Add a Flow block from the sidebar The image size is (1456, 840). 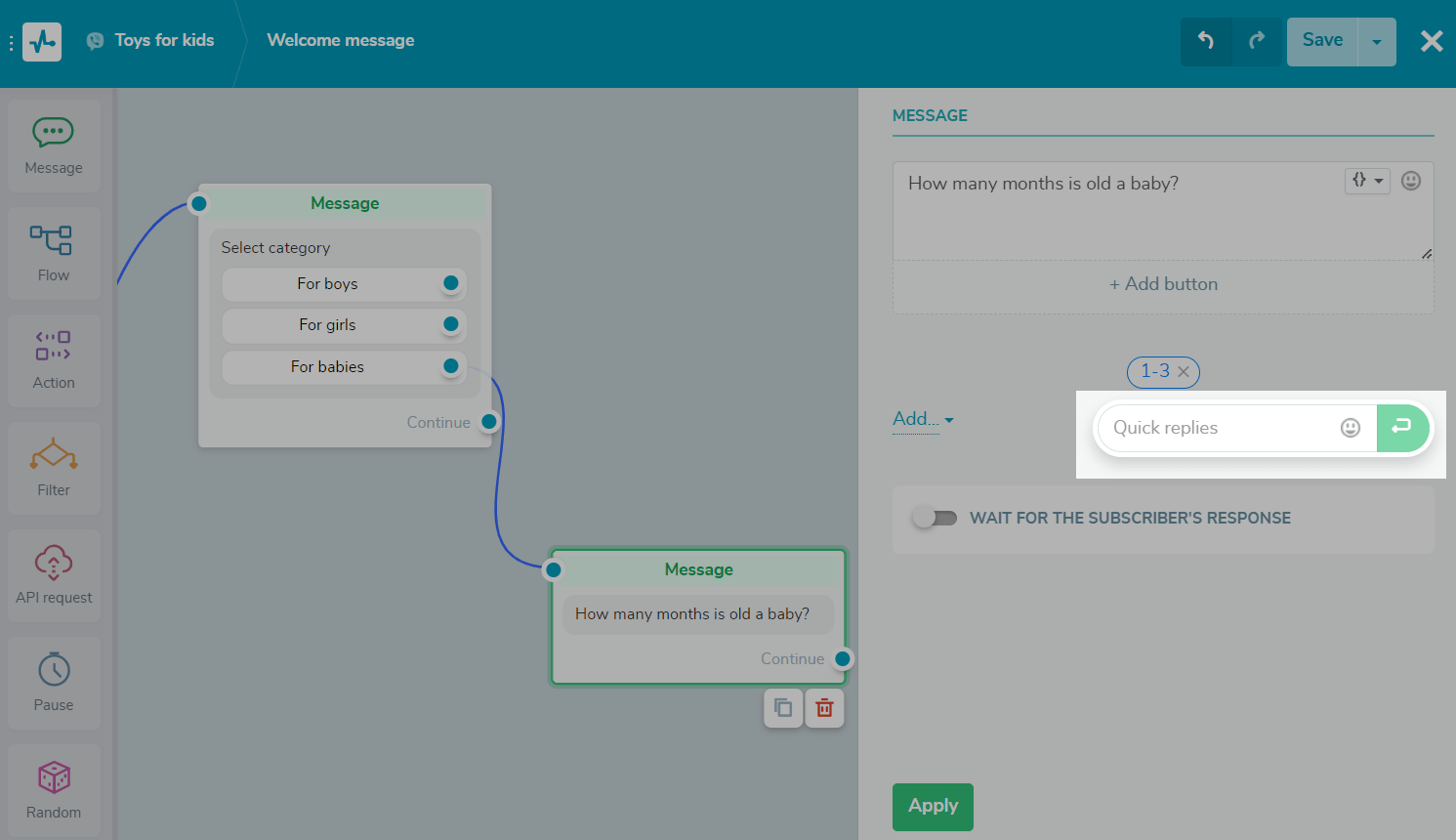click(x=54, y=253)
